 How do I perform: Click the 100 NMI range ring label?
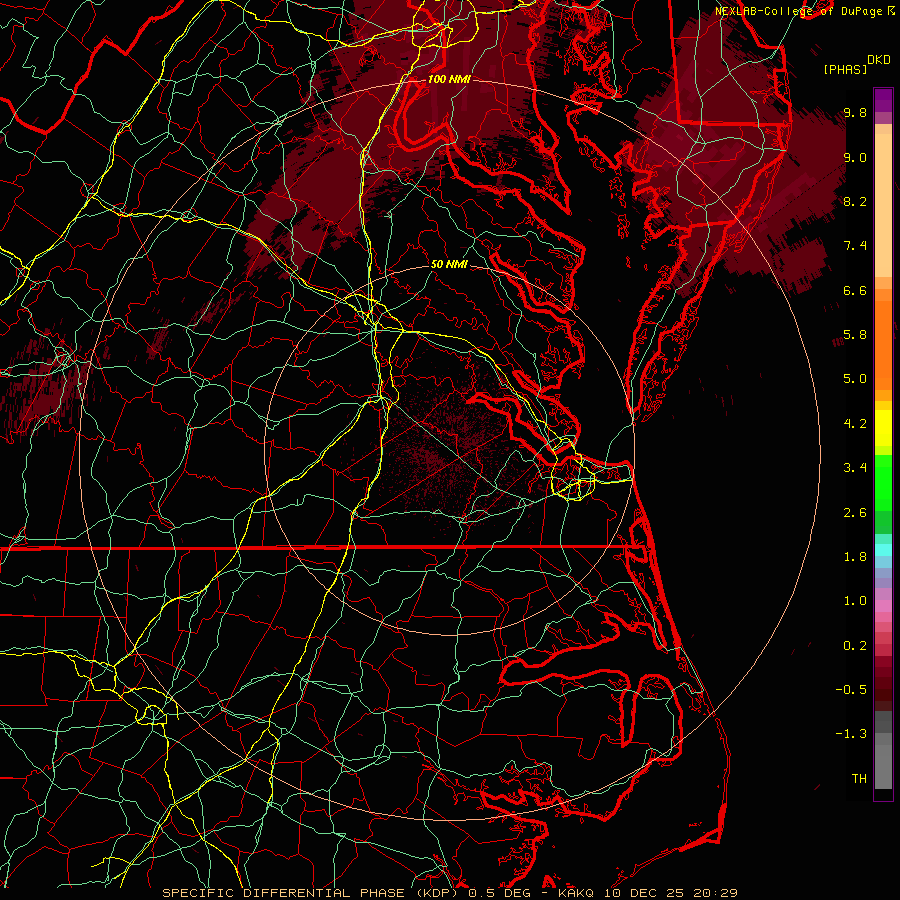[x=449, y=79]
